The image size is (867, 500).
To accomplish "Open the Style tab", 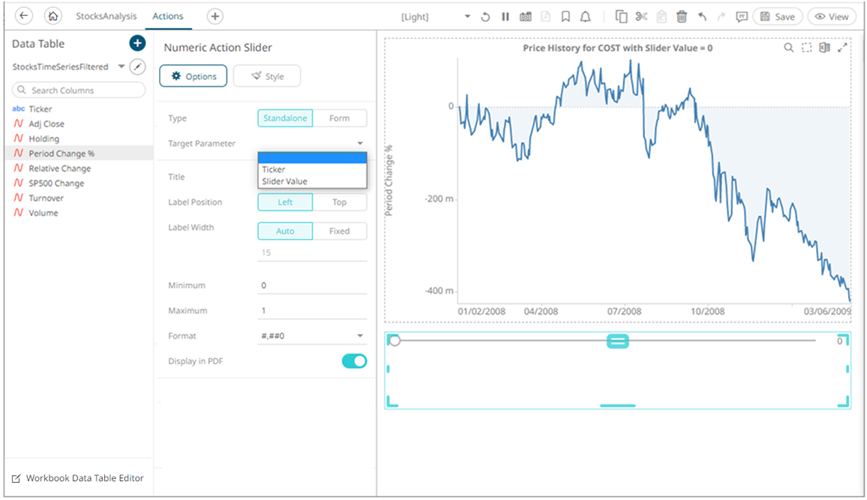I will coord(266,76).
